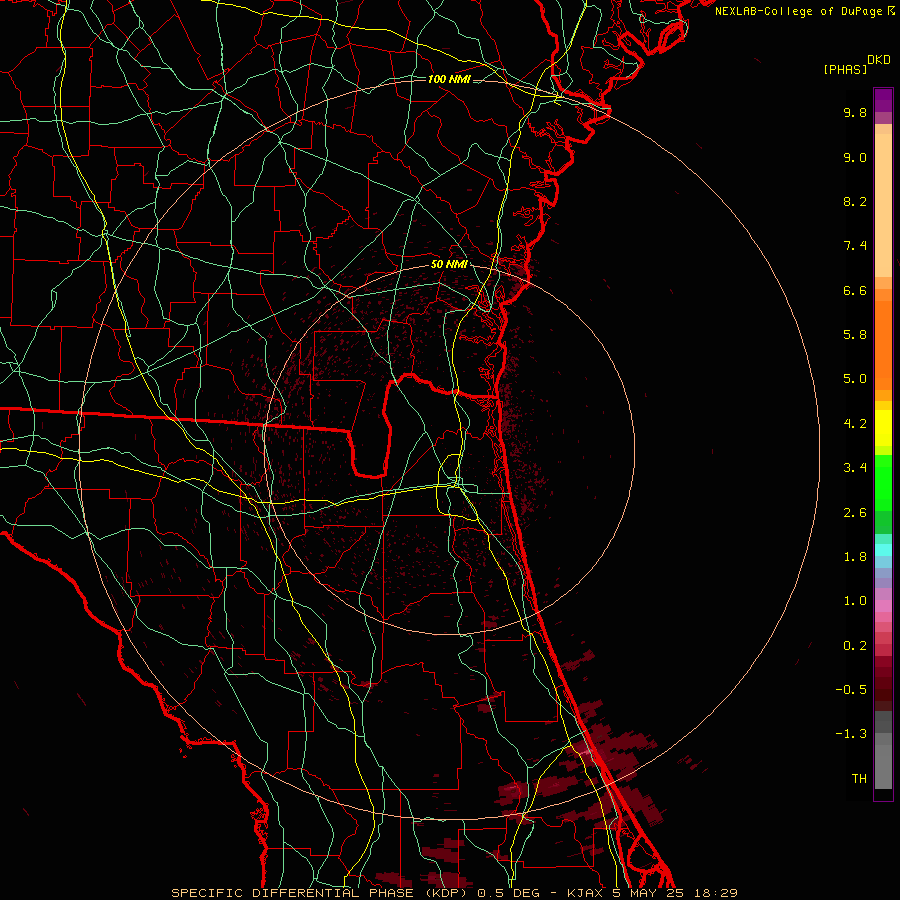Click the 50 NMI range ring label
The width and height of the screenshot is (900, 900).
click(x=449, y=265)
